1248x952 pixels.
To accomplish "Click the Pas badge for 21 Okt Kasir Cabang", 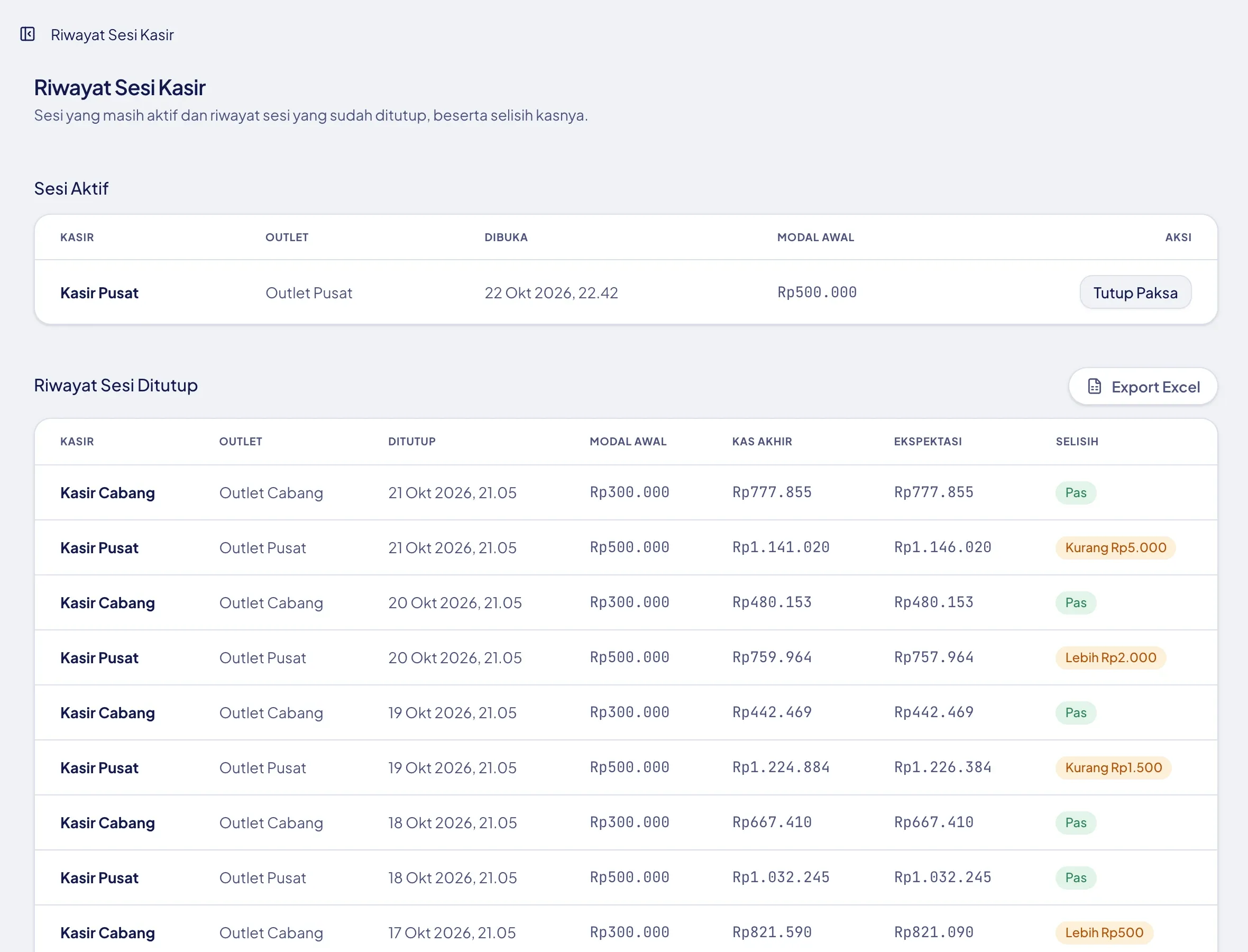I will pos(1076,492).
